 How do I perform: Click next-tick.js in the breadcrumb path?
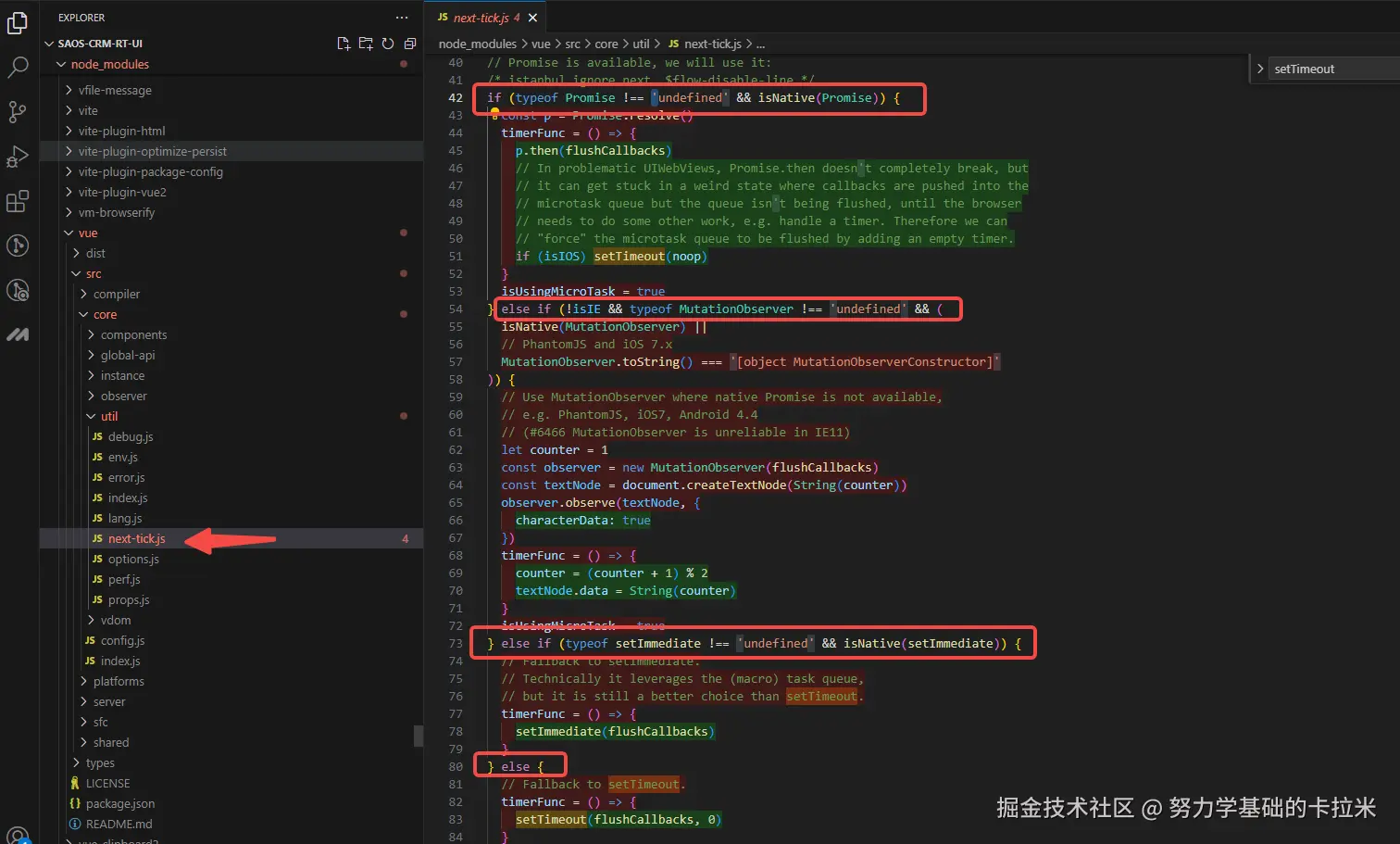click(705, 44)
